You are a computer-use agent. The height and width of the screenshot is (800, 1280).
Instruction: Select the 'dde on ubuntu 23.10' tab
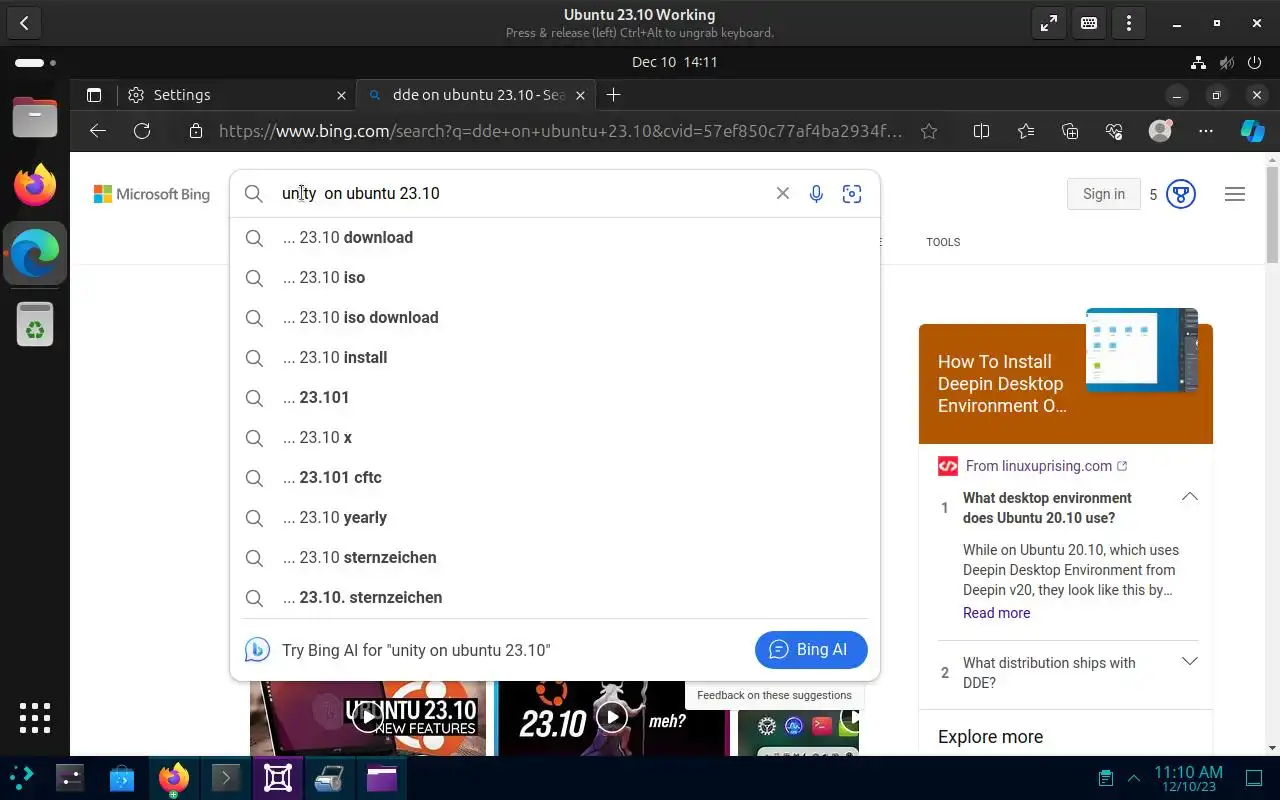477,95
